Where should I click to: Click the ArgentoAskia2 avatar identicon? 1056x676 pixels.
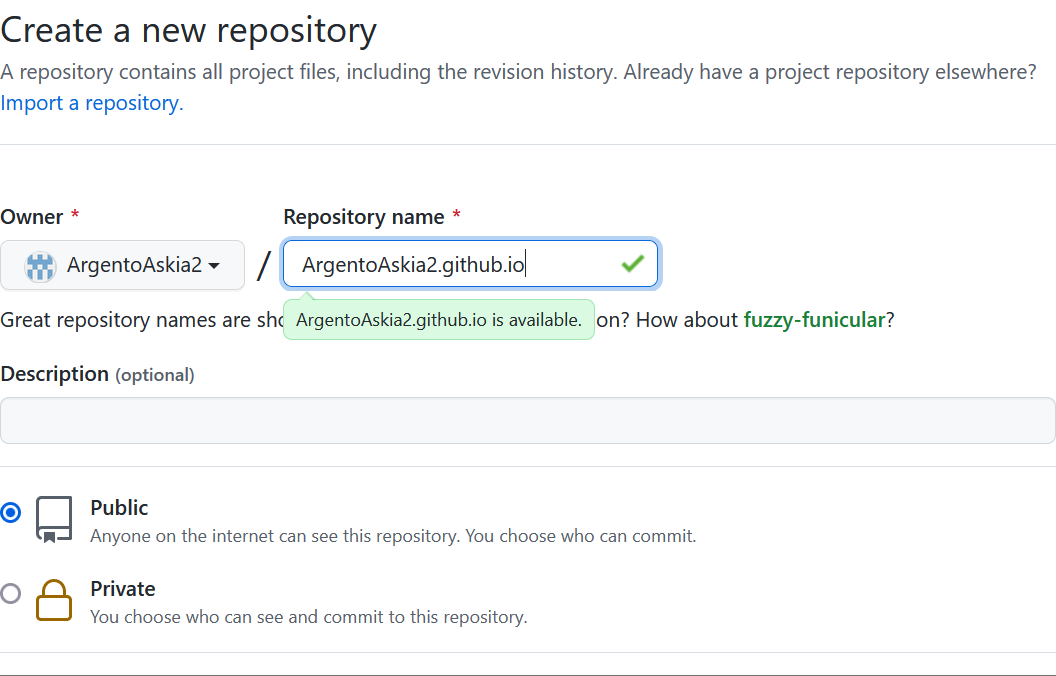click(x=40, y=266)
